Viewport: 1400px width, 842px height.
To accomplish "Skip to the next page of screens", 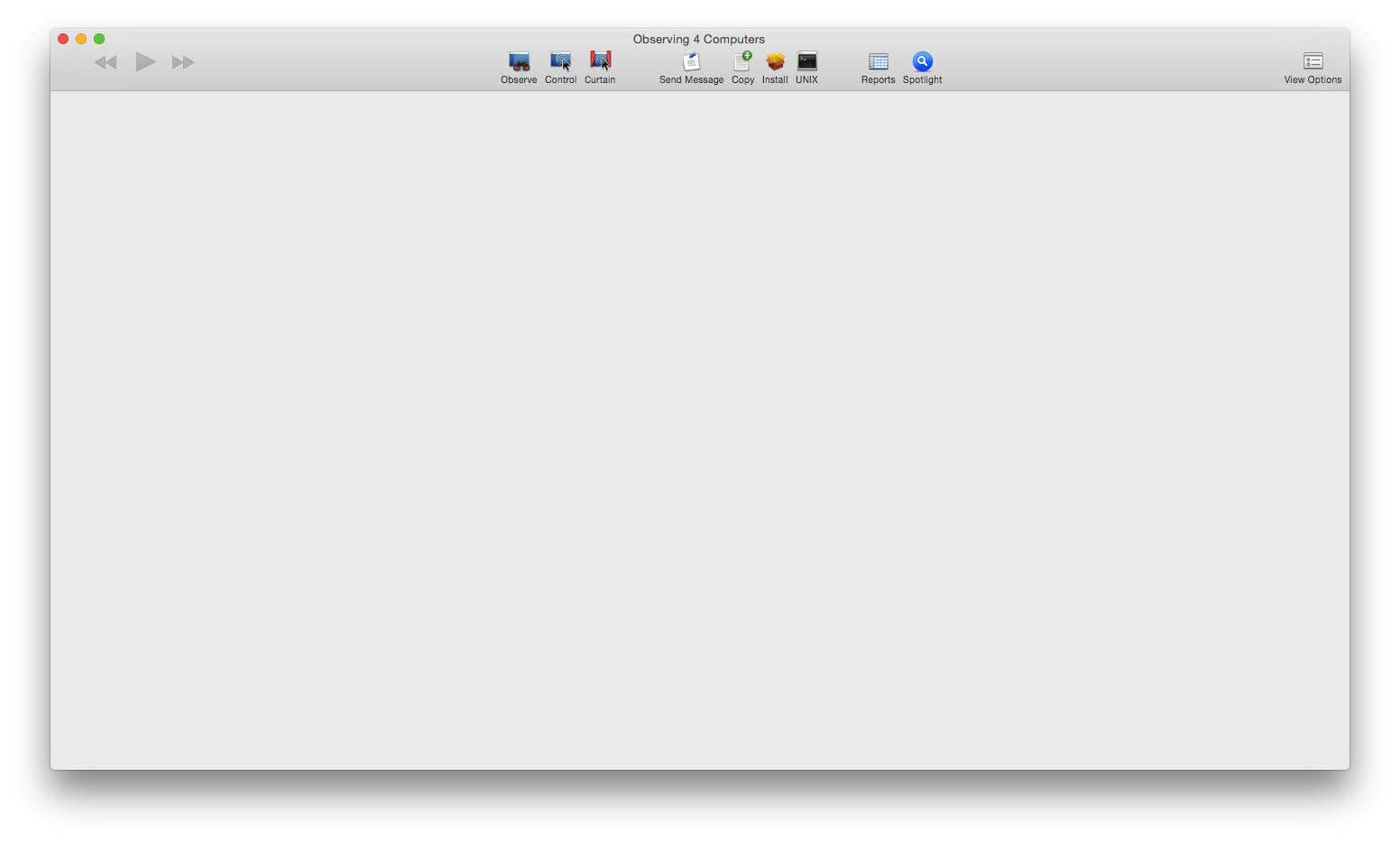I will coord(183,62).
